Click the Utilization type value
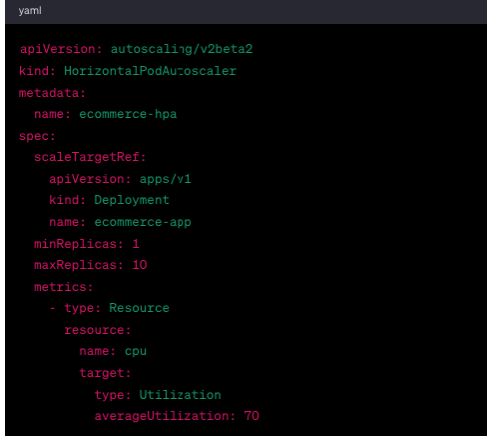Viewport: 491px width, 437px height. 180,395
